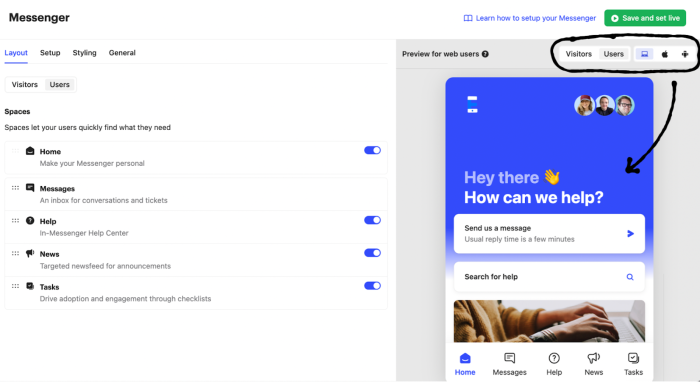Toggle the News space switch

[x=372, y=253]
